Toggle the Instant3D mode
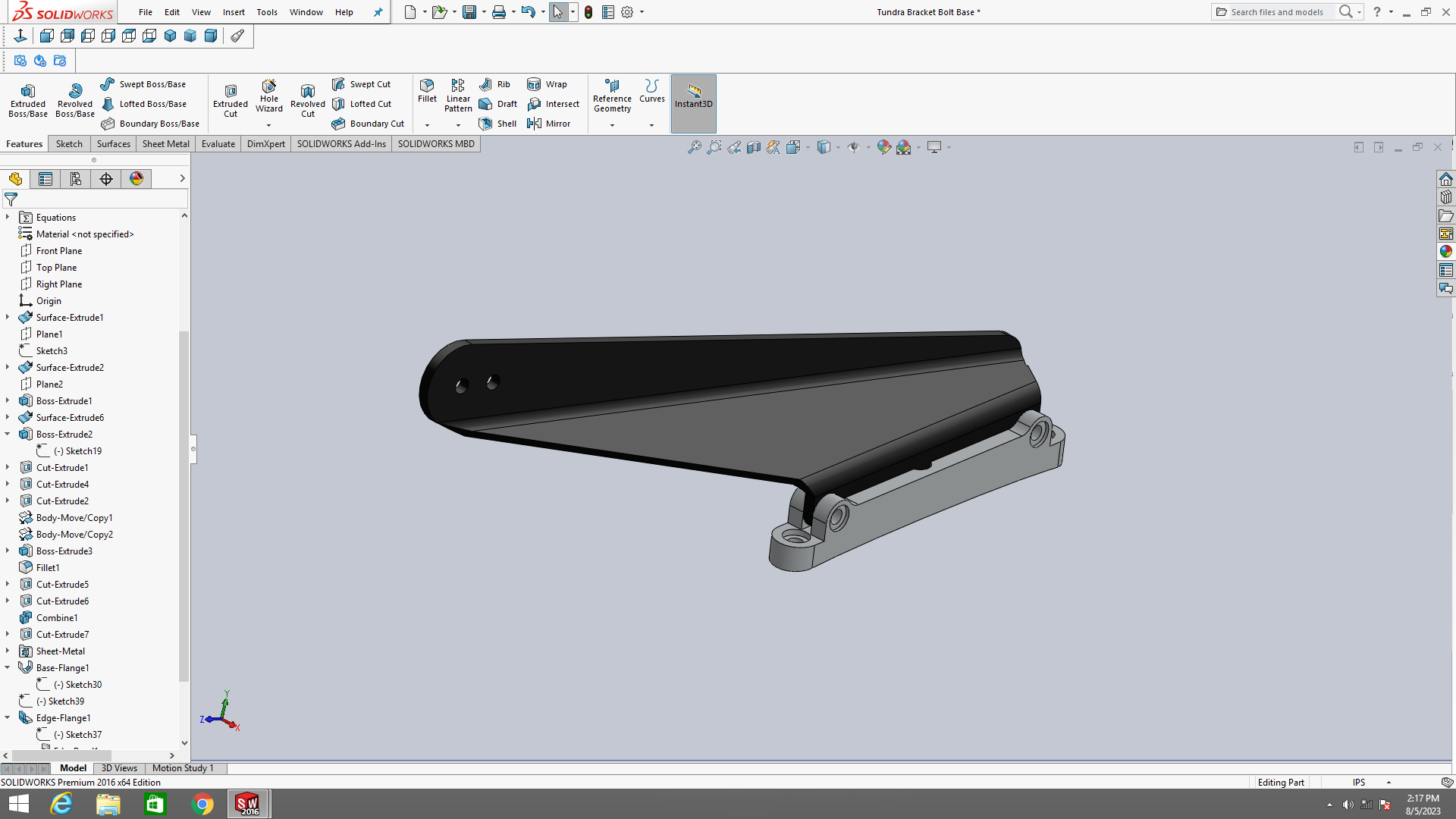The height and width of the screenshot is (819, 1456). click(693, 96)
